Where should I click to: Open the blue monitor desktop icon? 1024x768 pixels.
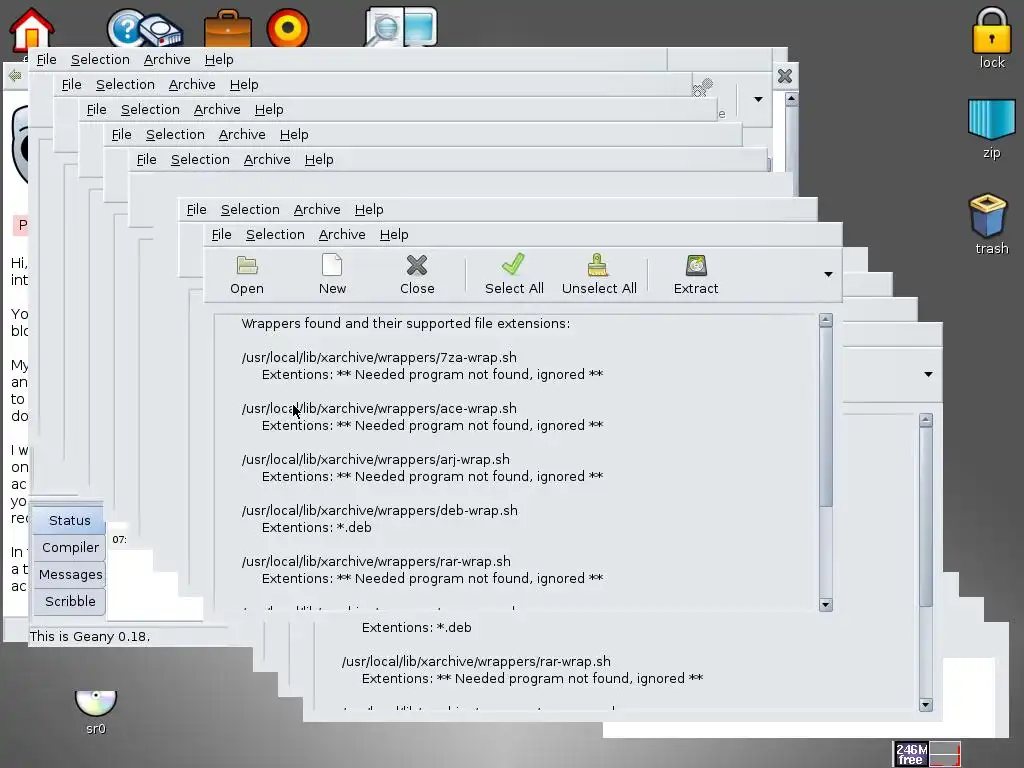point(419,27)
